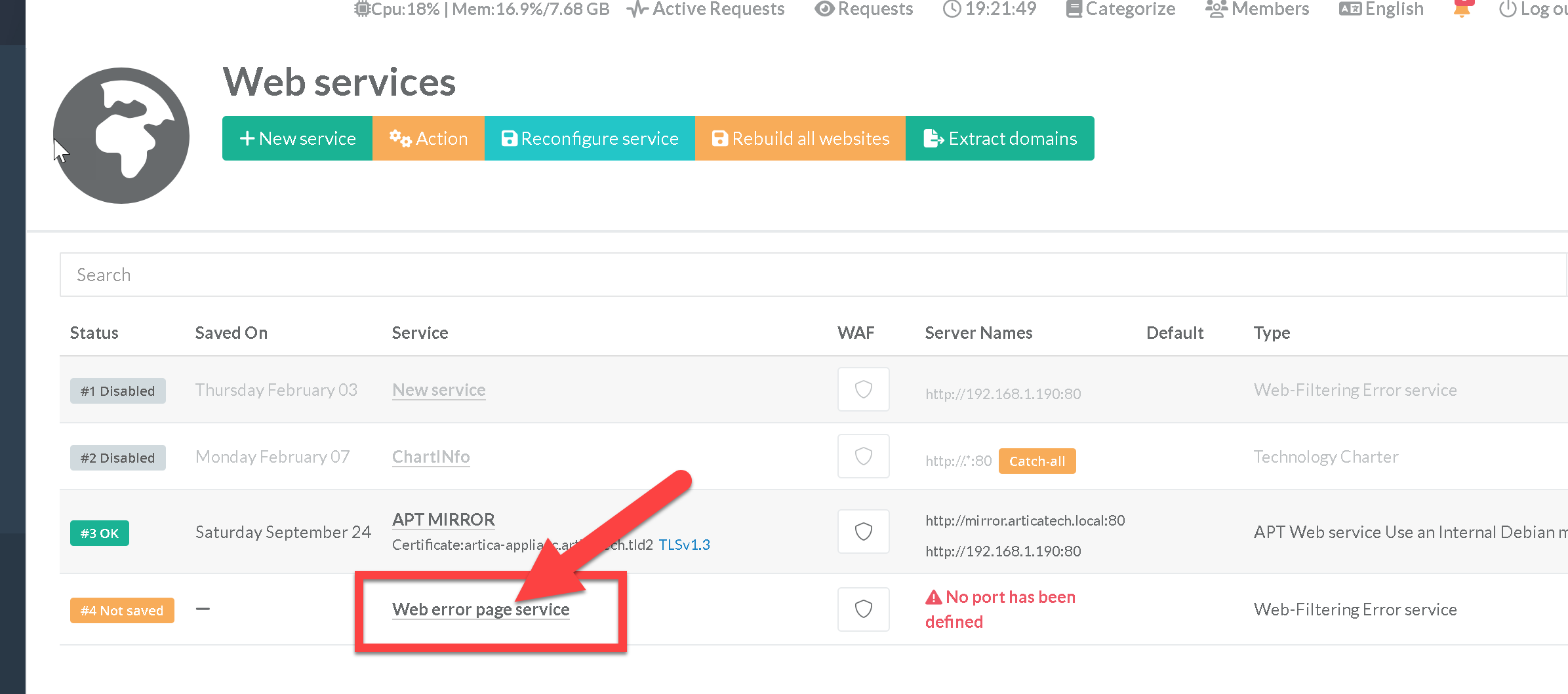The image size is (1568, 694).
Task: Open the Categorize menu item
Action: pos(1121,9)
